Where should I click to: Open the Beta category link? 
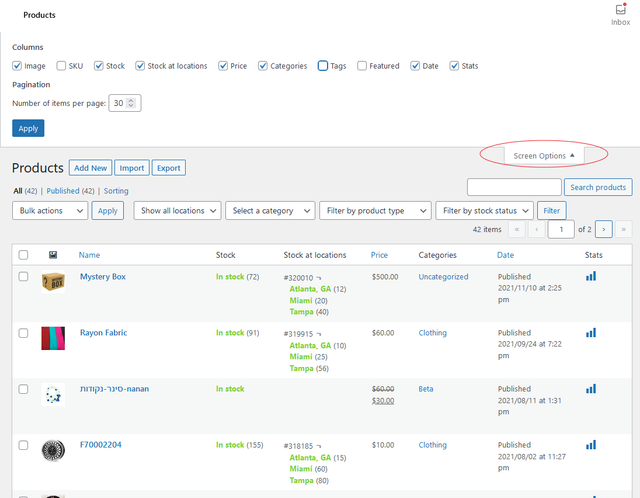426,389
